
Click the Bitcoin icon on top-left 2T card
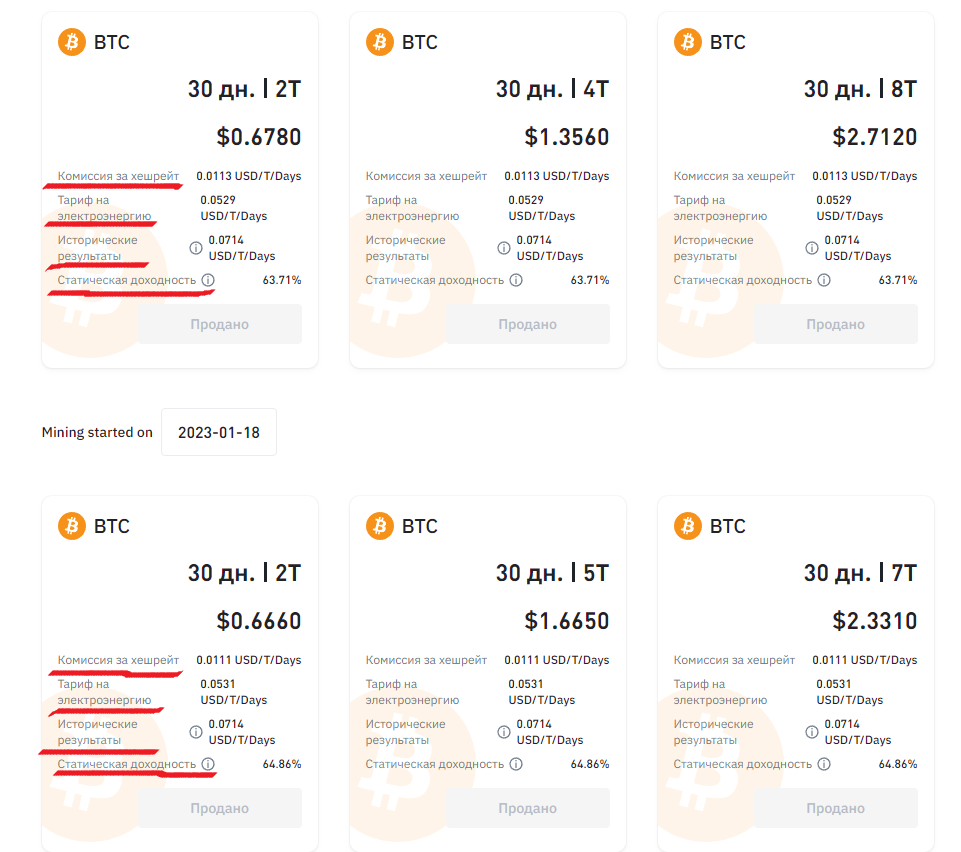[72, 42]
